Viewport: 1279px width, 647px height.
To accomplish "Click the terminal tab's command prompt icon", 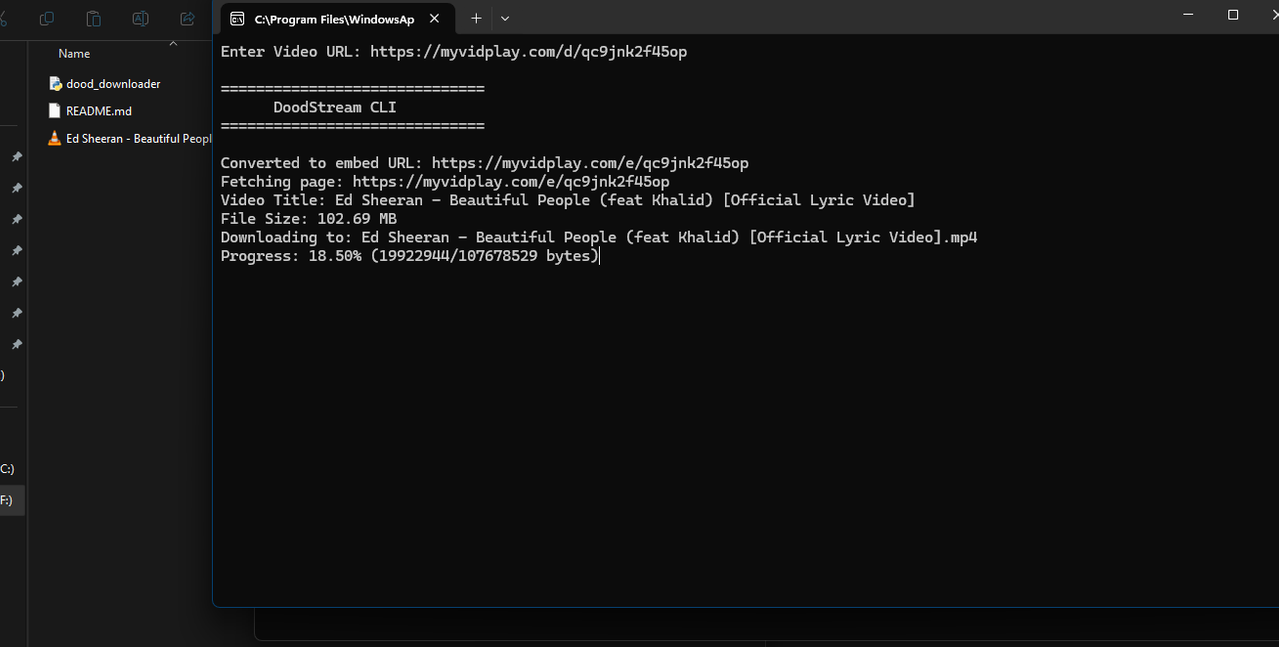I will 238,18.
